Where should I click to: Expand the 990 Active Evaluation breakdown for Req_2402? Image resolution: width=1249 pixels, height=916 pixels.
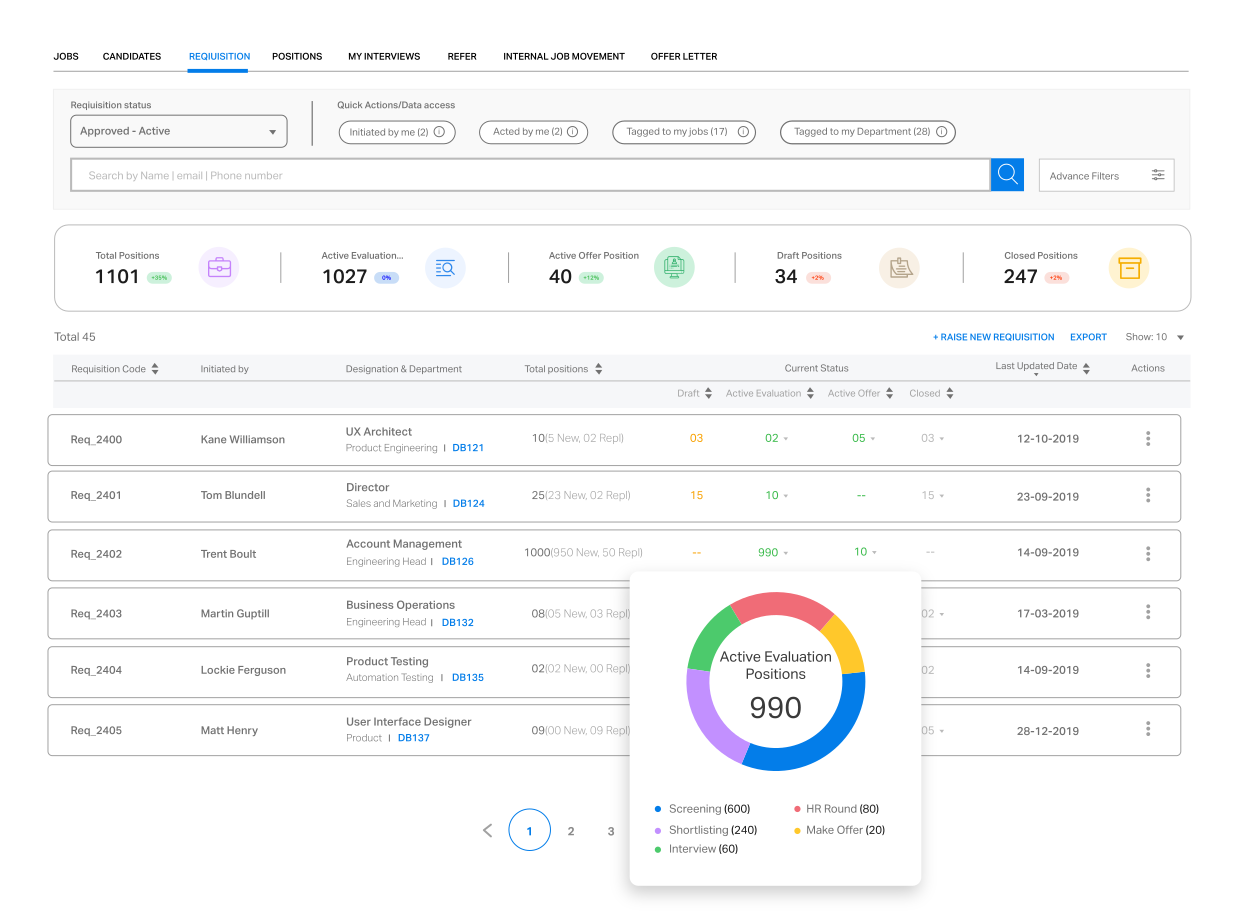coord(776,552)
